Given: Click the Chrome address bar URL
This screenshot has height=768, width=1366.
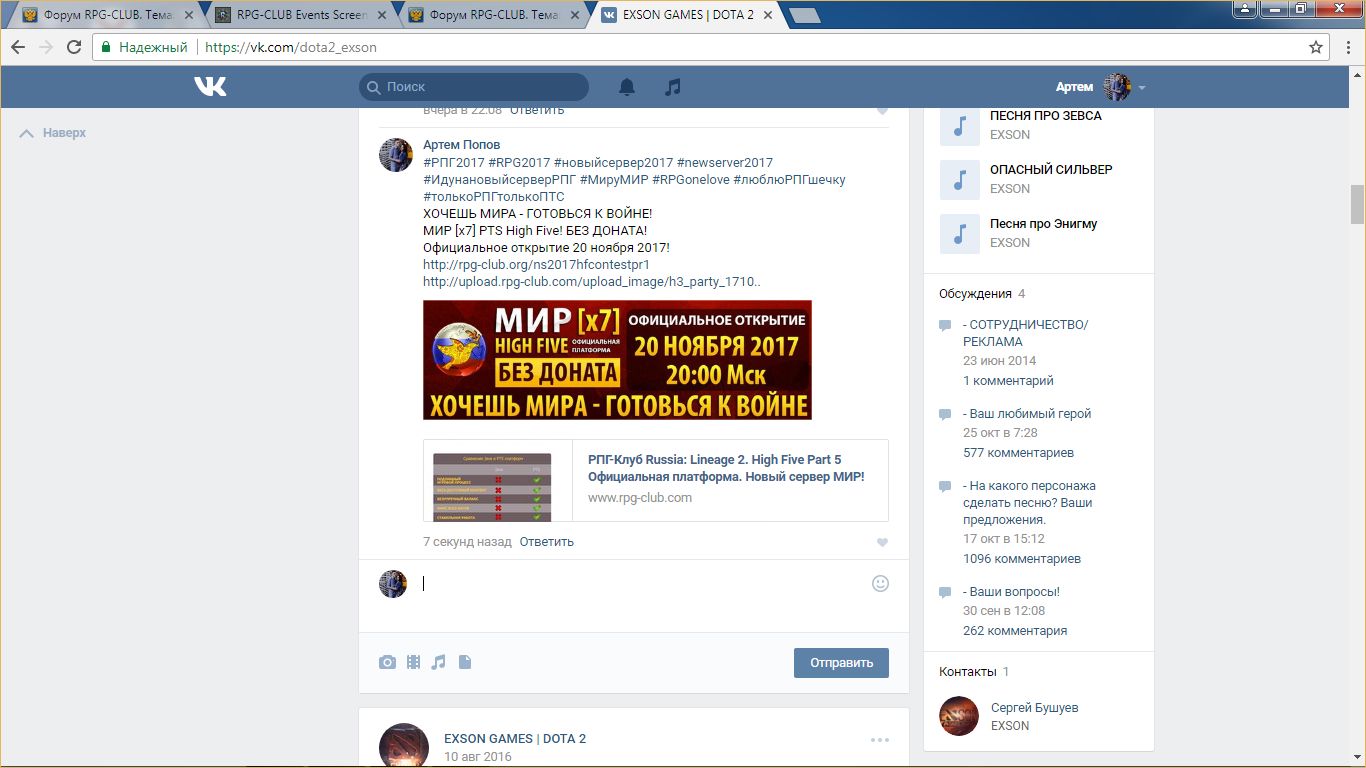Looking at the screenshot, I should click(290, 47).
